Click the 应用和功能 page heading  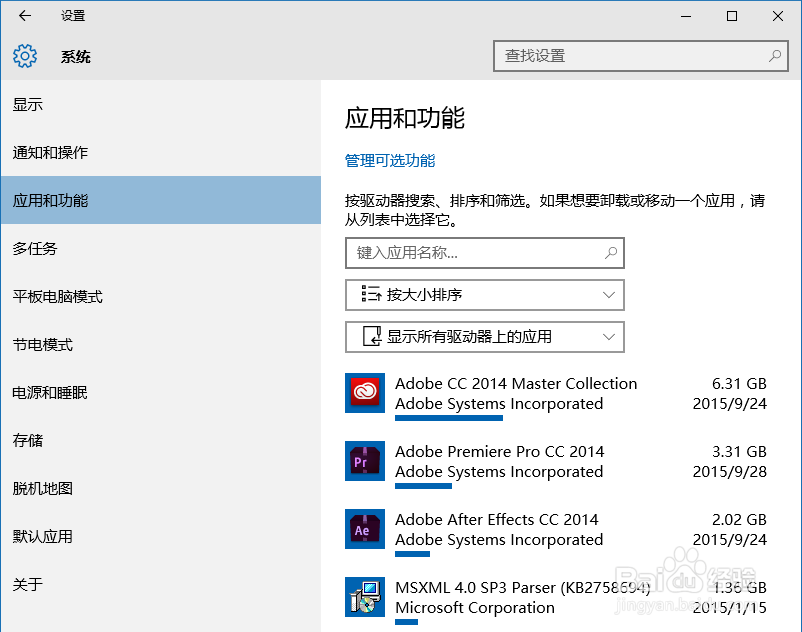point(405,118)
